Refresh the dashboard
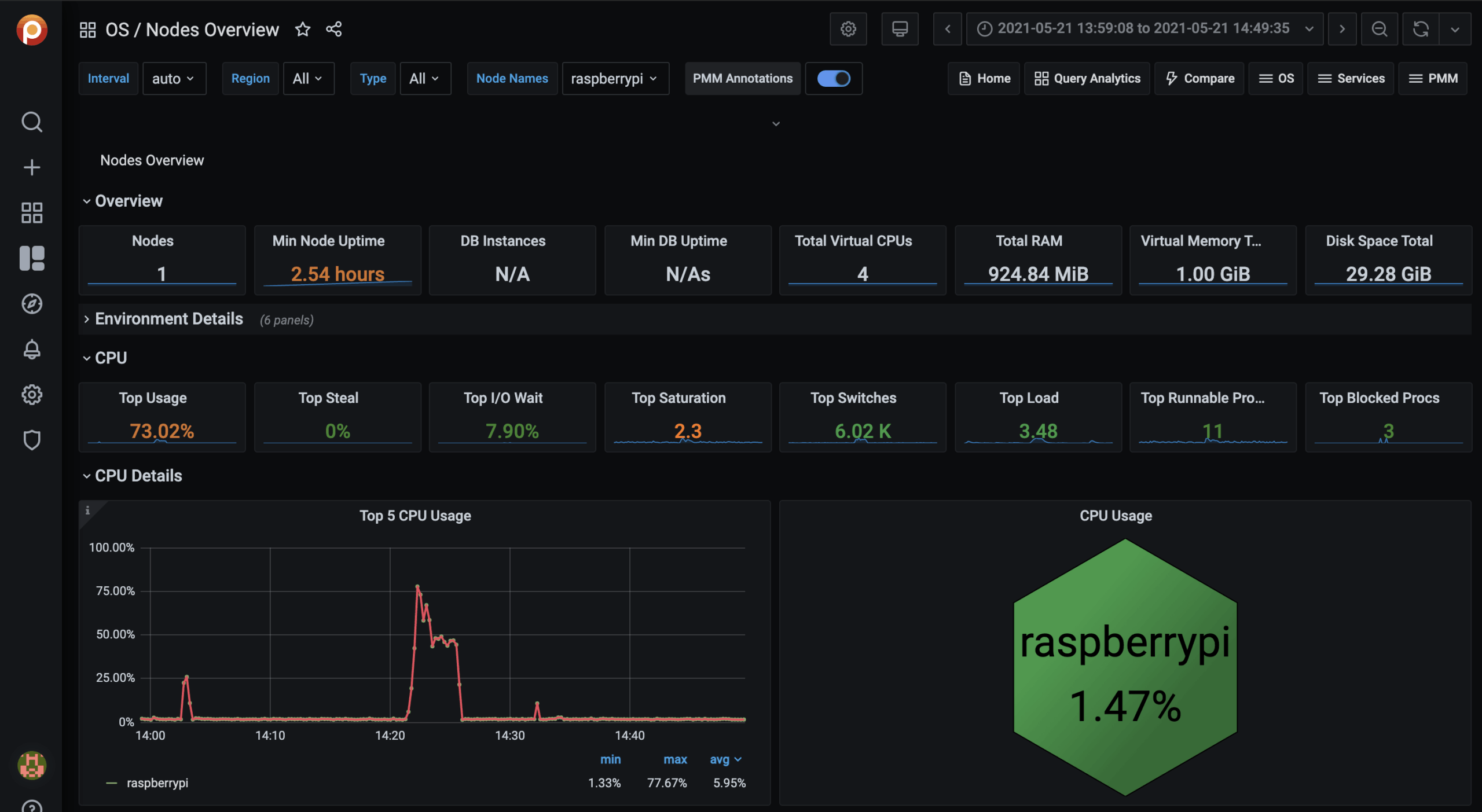 click(x=1420, y=29)
